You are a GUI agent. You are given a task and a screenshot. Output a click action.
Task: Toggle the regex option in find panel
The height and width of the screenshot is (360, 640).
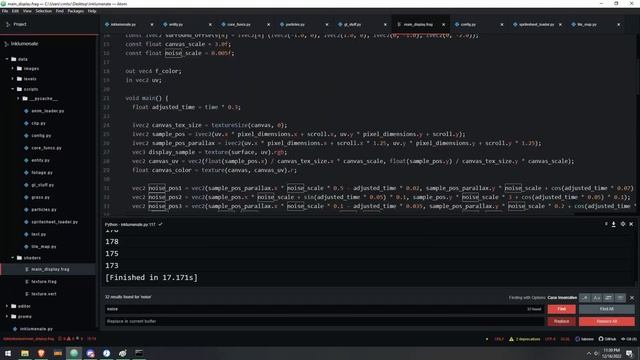585,298
